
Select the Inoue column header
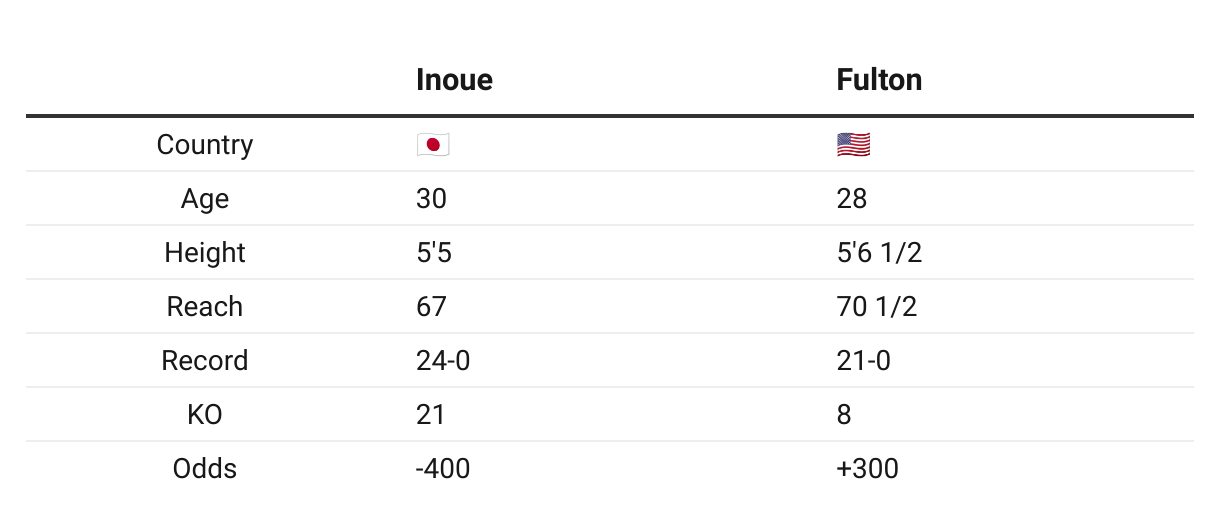(454, 80)
